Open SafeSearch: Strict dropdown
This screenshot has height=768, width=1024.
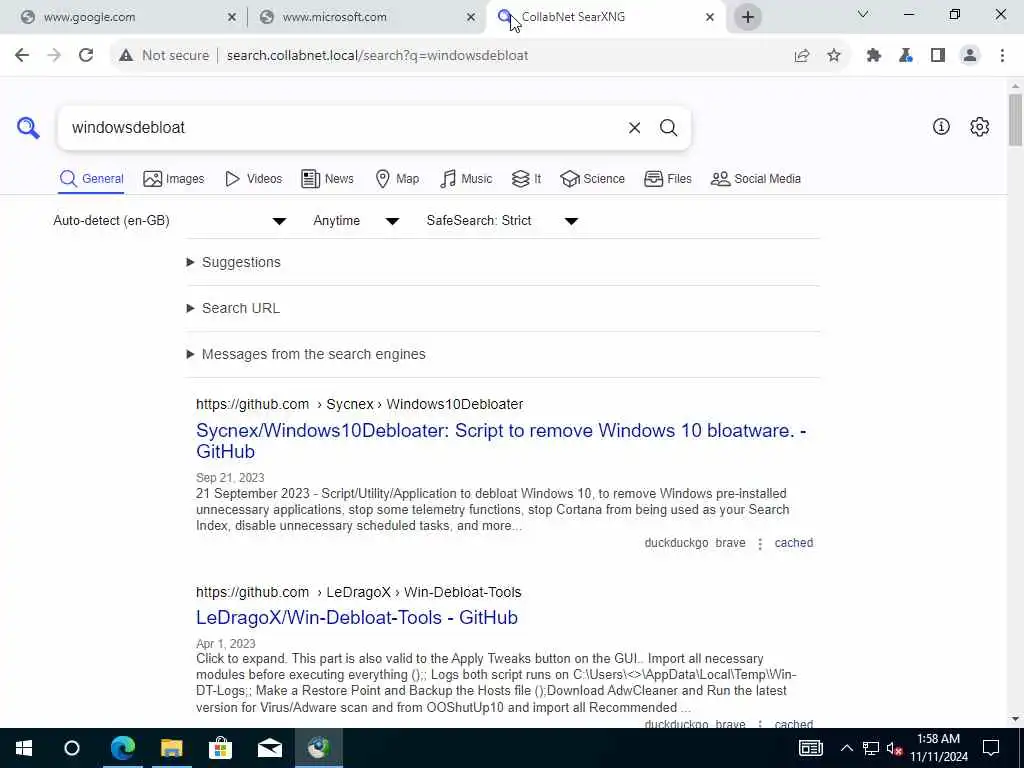[x=502, y=221]
